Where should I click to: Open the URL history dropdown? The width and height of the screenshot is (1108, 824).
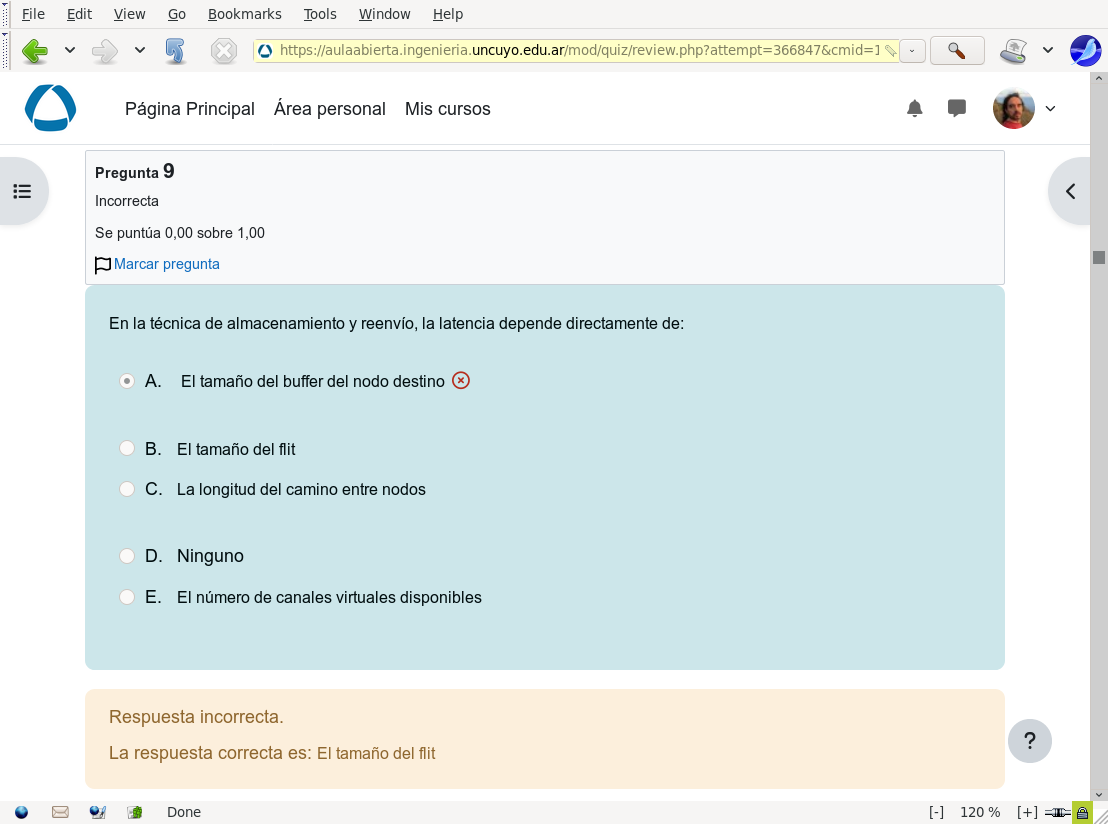[912, 51]
